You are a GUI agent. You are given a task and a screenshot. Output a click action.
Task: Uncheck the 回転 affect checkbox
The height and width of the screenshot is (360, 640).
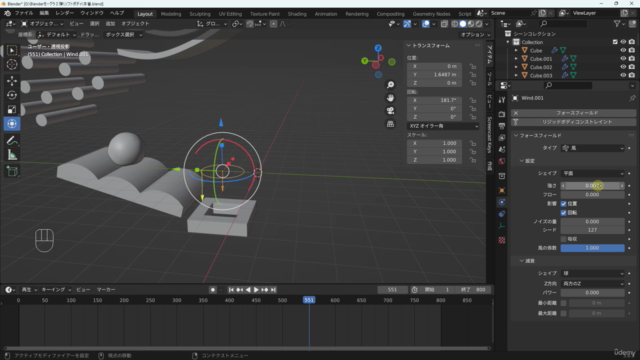click(564, 213)
